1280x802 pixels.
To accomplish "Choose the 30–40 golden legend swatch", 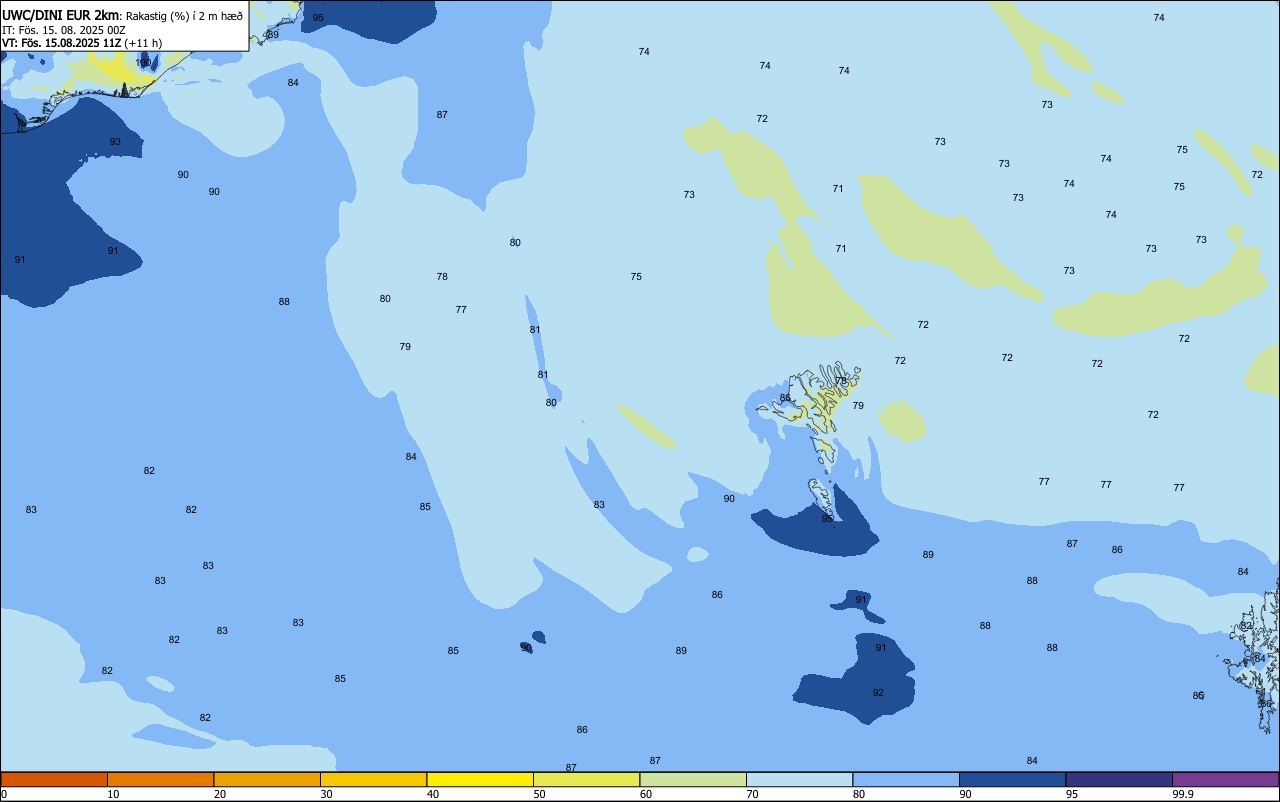I will [373, 779].
